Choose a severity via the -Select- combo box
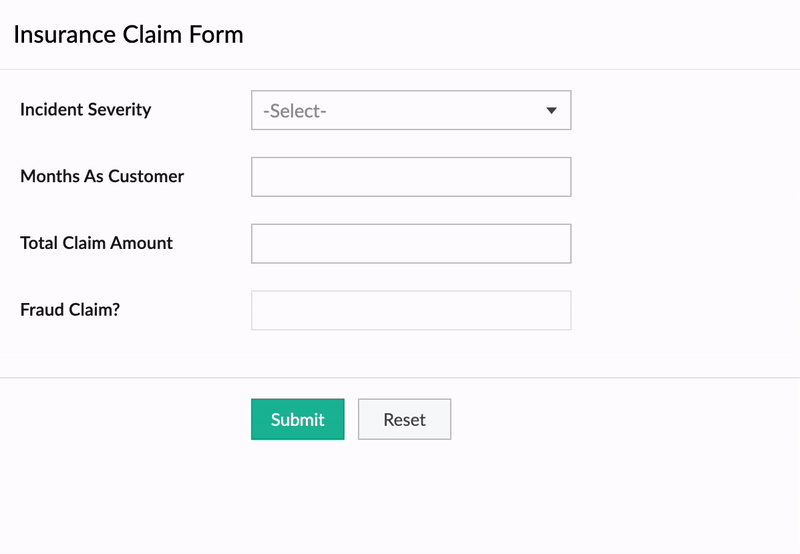This screenshot has width=800, height=554. (410, 111)
